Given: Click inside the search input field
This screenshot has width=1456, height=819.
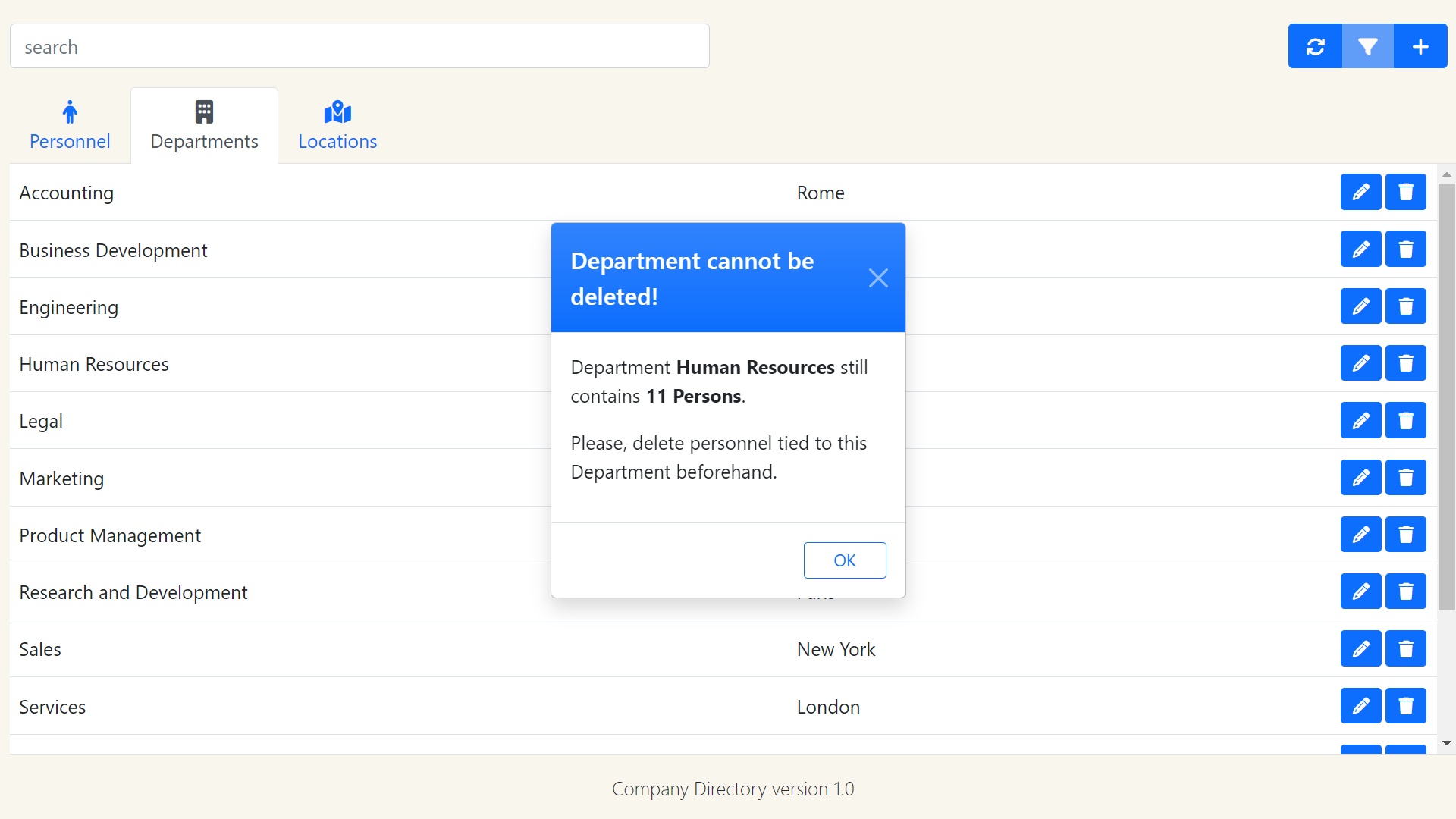Looking at the screenshot, I should click(359, 45).
